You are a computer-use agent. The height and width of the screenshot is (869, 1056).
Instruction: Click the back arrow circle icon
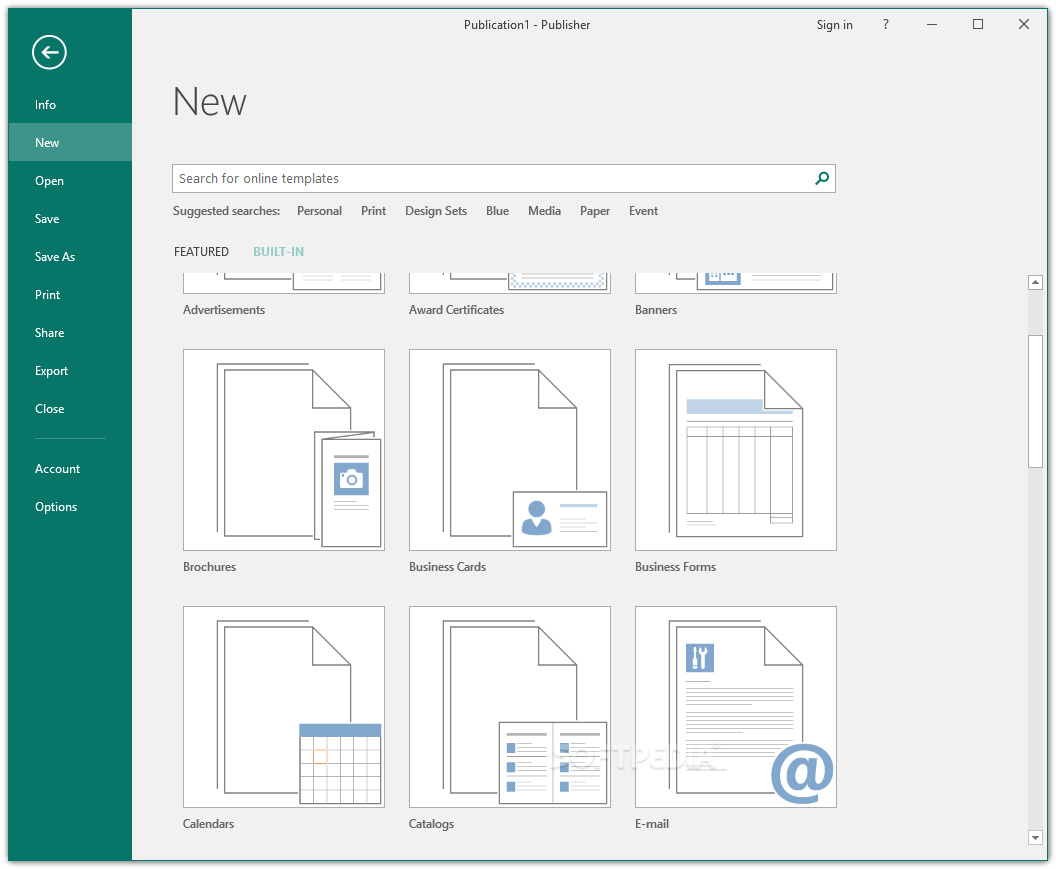[49, 53]
